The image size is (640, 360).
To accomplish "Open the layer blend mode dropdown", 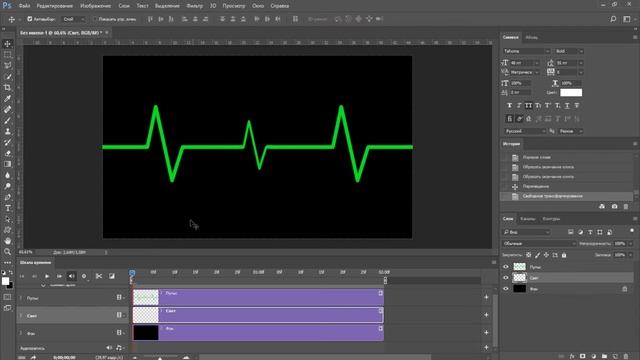I will [x=539, y=243].
